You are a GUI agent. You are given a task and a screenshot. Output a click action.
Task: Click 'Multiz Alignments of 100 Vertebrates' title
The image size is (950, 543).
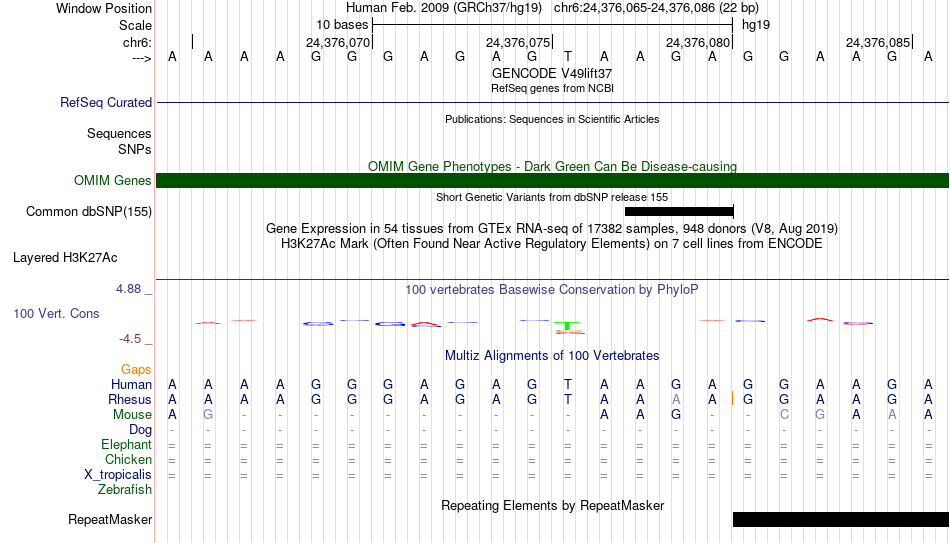pyautogui.click(x=552, y=356)
